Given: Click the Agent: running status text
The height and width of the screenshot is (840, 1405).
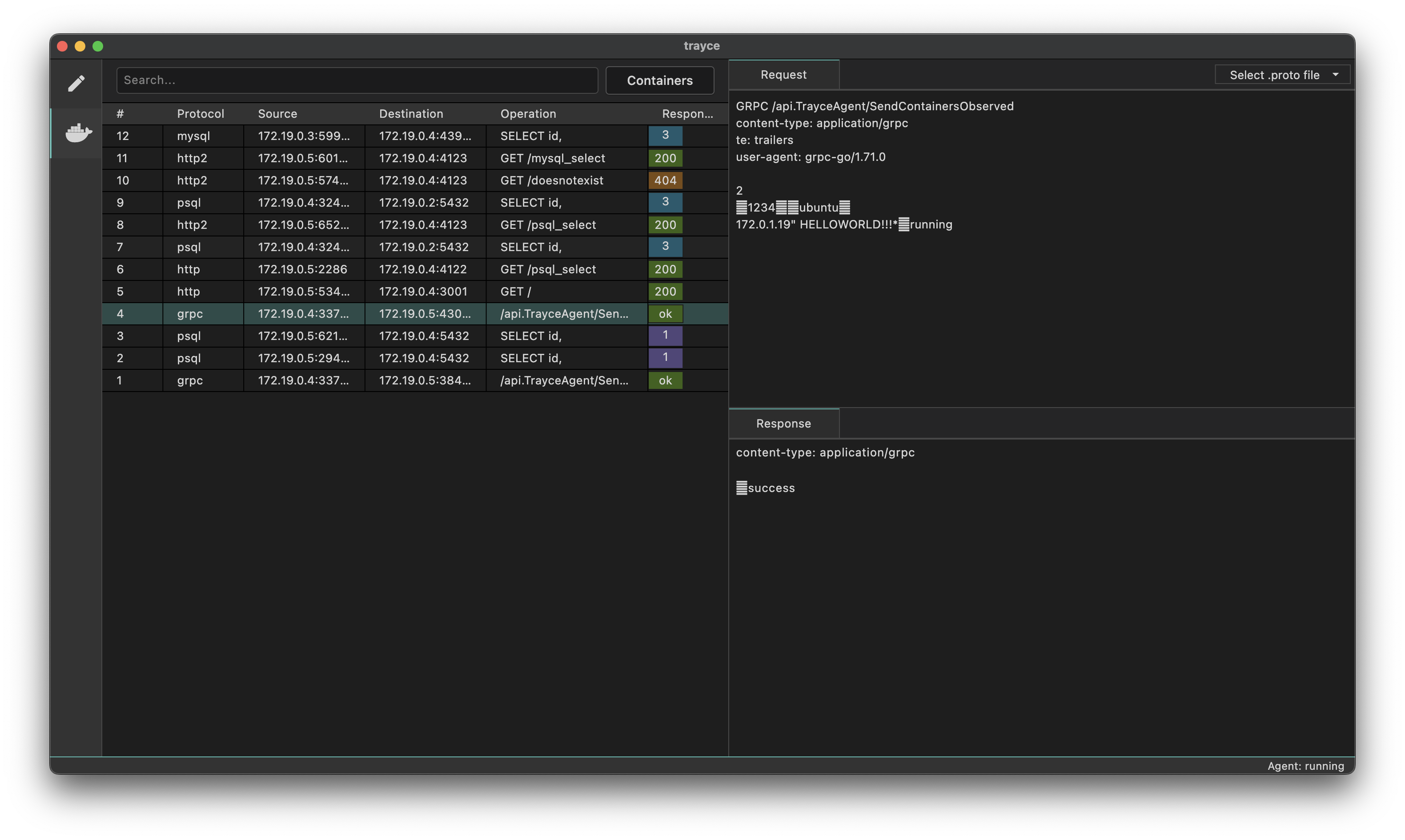Looking at the screenshot, I should pyautogui.click(x=1305, y=766).
